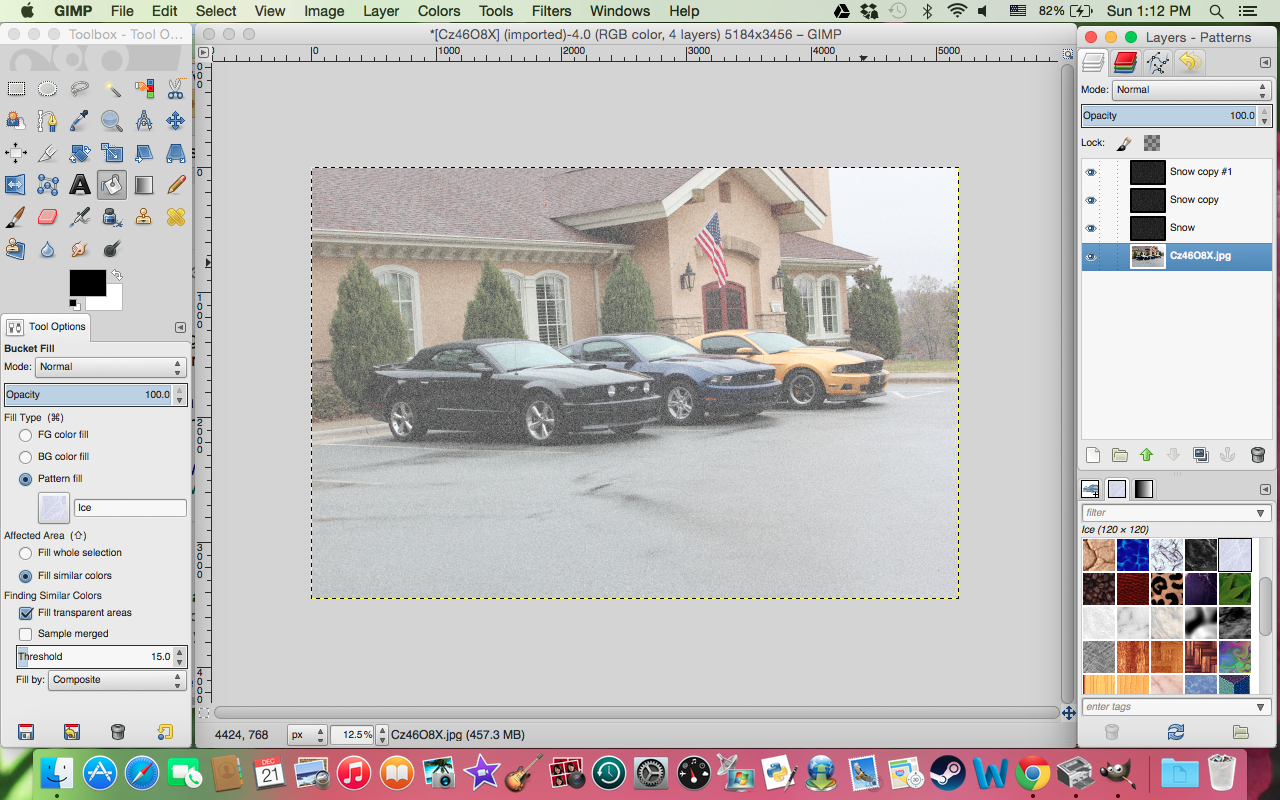
Task: Choose the Rotate tool
Action: coord(79,153)
